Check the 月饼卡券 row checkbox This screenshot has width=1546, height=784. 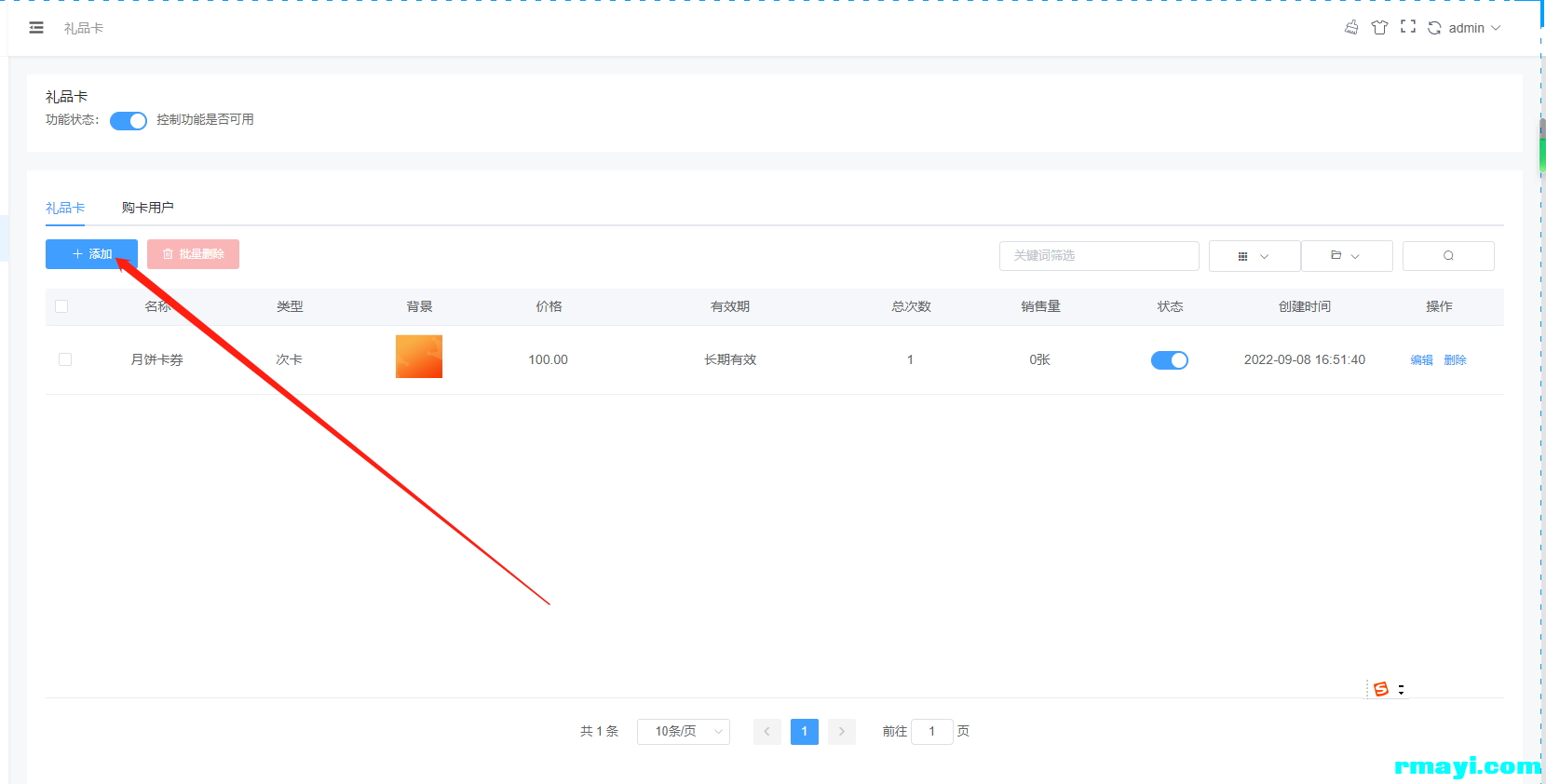click(x=65, y=359)
